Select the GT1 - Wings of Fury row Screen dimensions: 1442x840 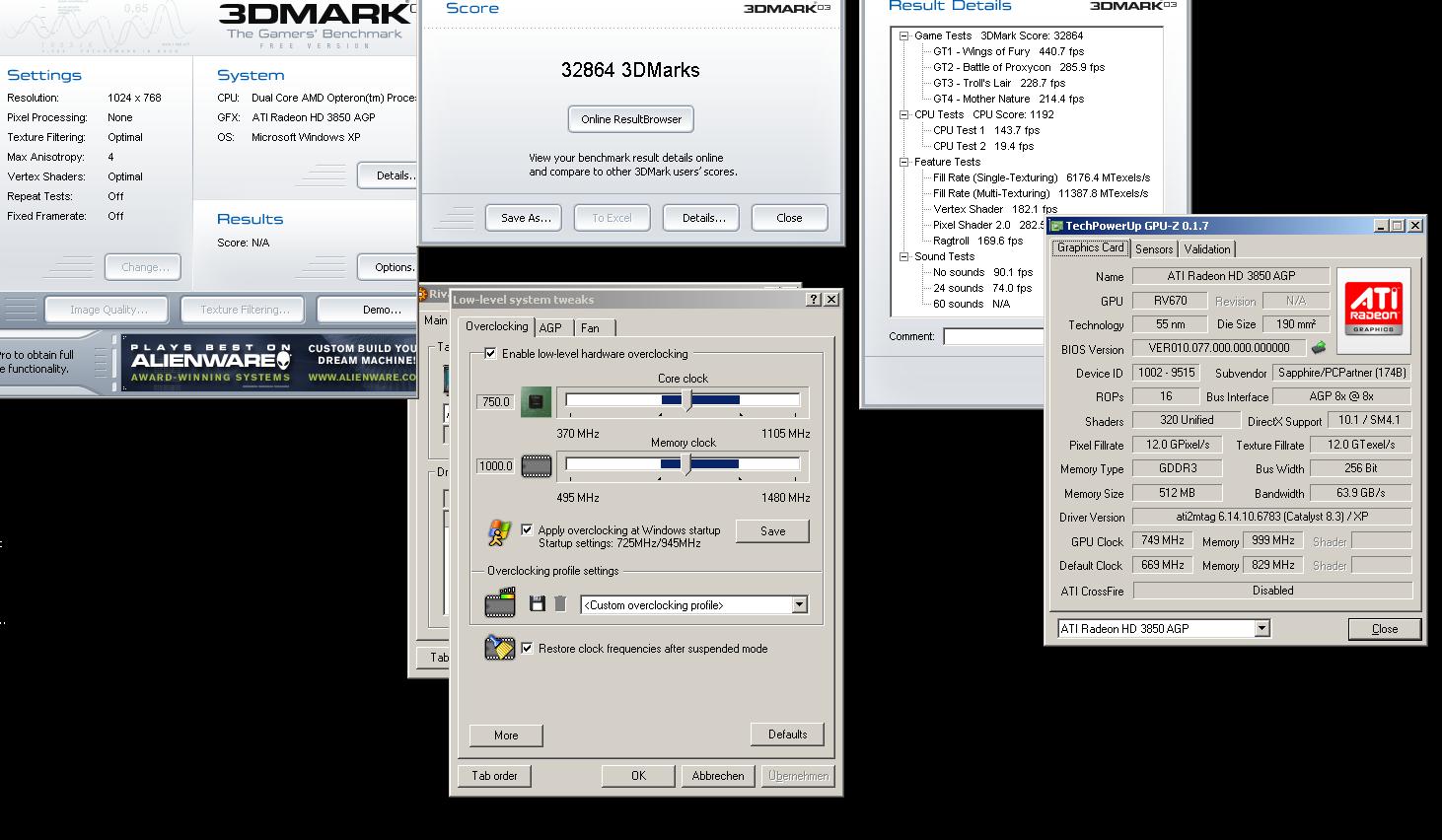coord(1008,51)
